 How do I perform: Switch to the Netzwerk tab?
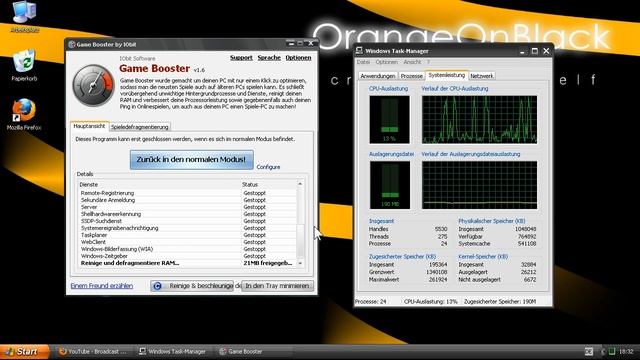(x=482, y=76)
